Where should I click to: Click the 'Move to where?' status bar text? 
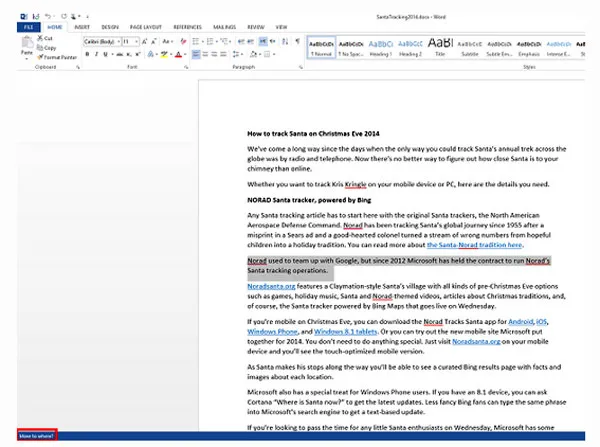[x=37, y=436]
